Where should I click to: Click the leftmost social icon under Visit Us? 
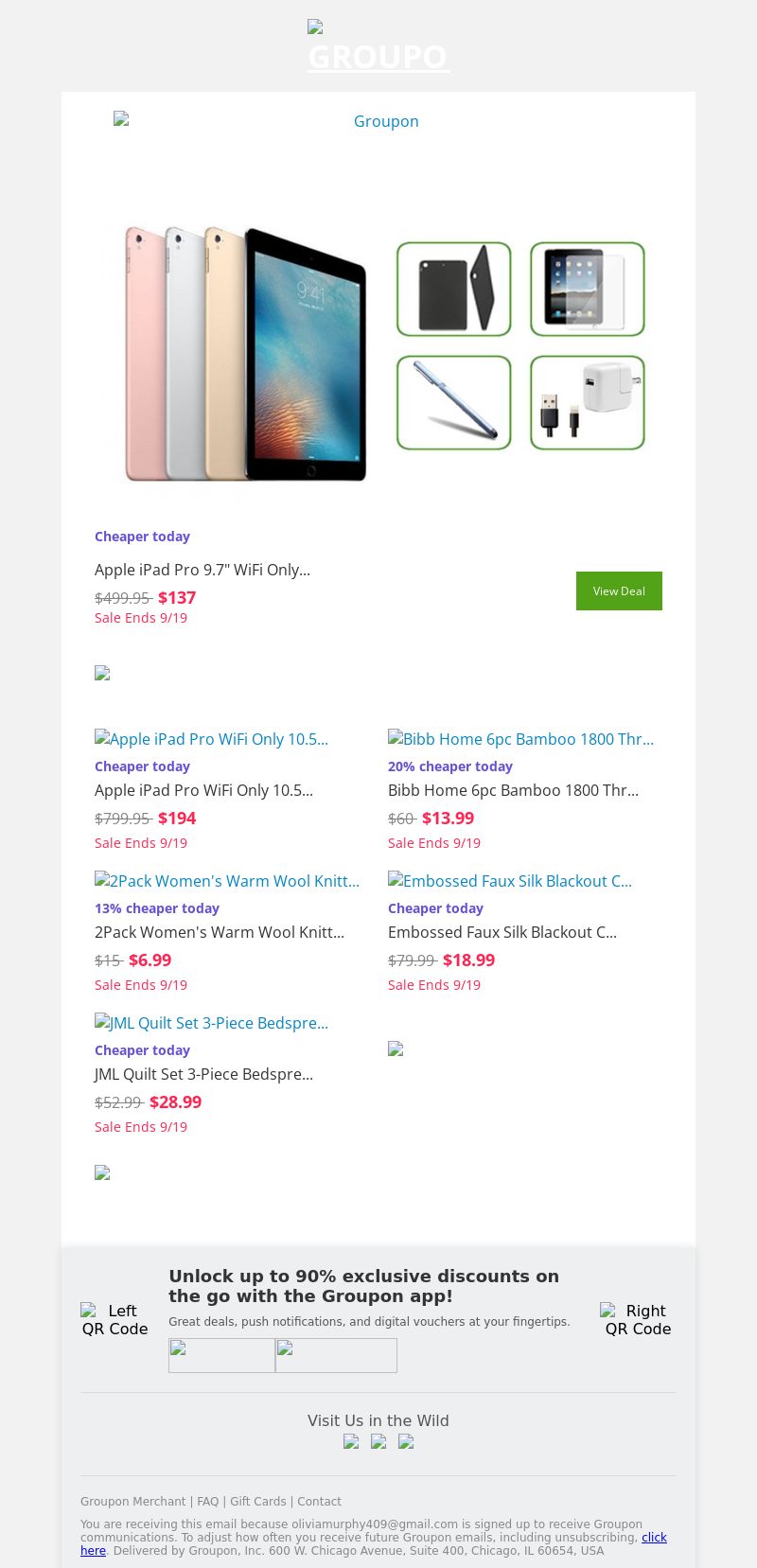coord(351,1442)
